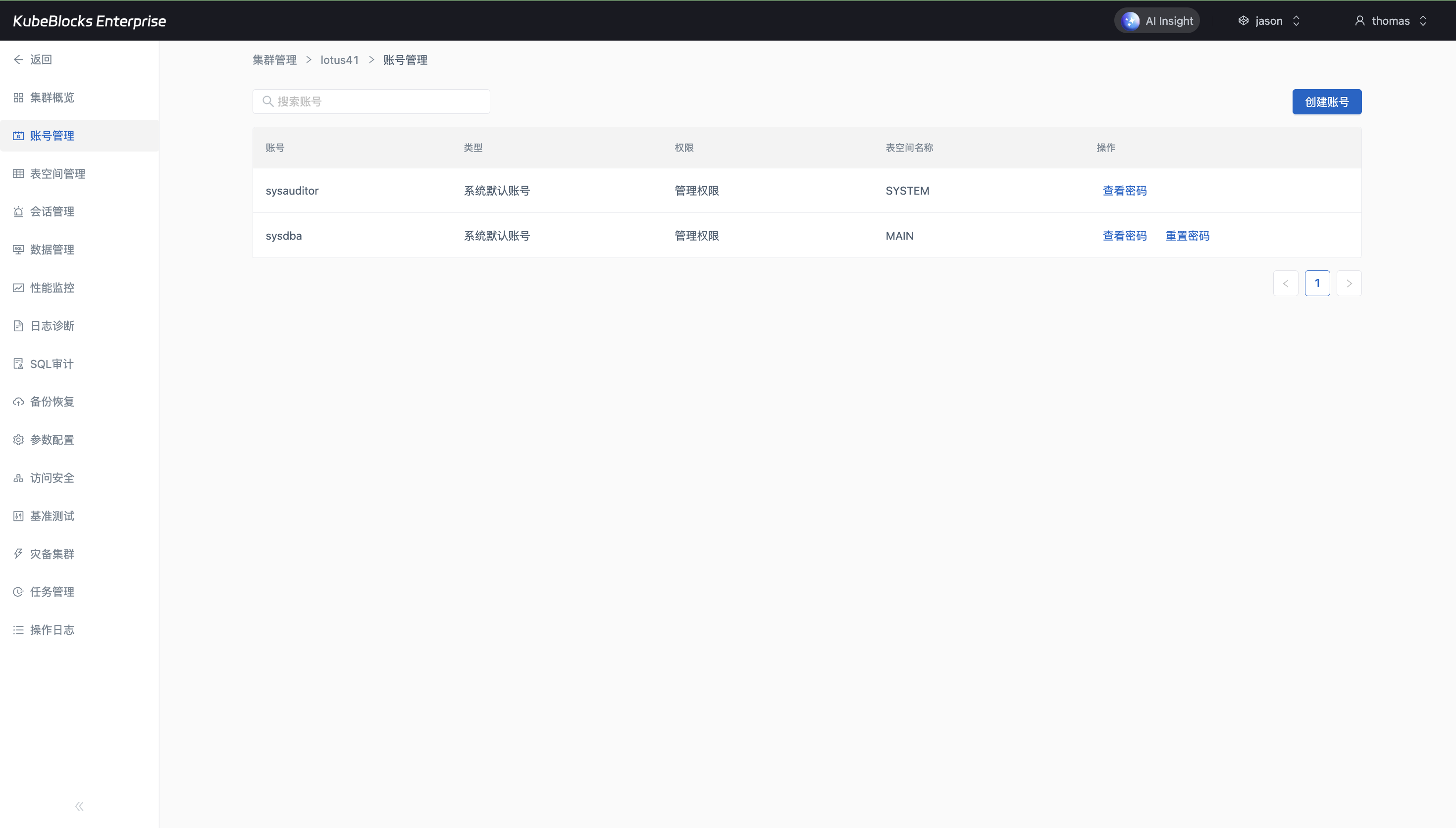Click the back arrow icon labeled 返回
This screenshot has width=1456, height=828.
pyautogui.click(x=18, y=60)
